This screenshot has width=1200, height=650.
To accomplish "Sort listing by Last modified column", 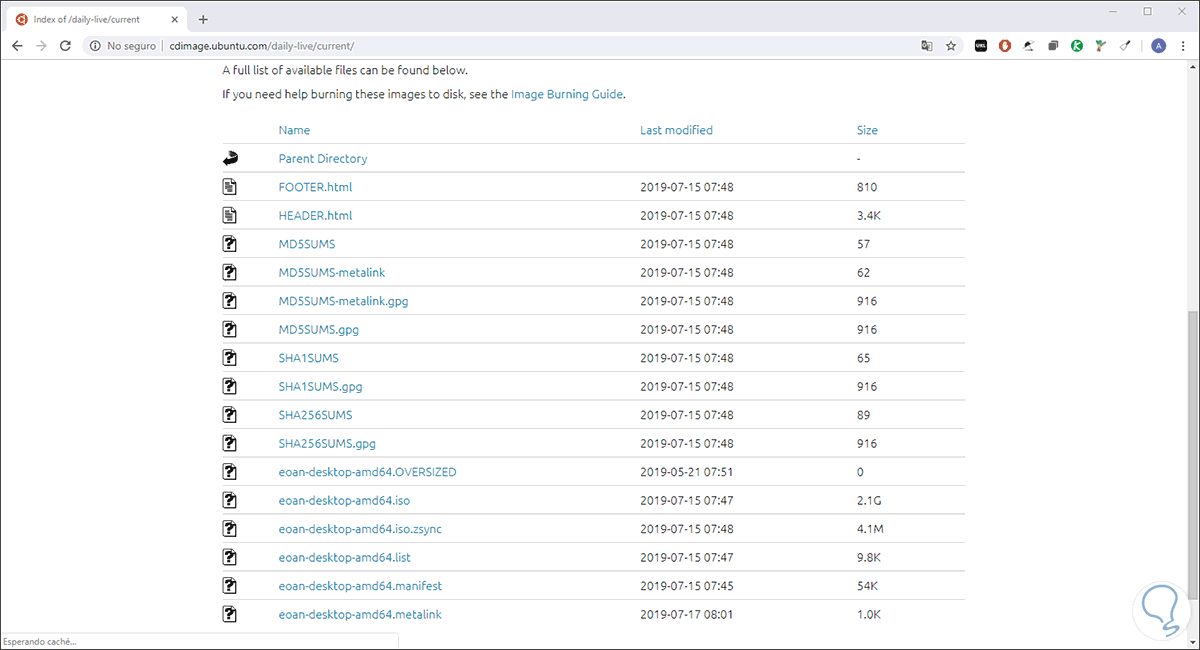I will click(676, 130).
